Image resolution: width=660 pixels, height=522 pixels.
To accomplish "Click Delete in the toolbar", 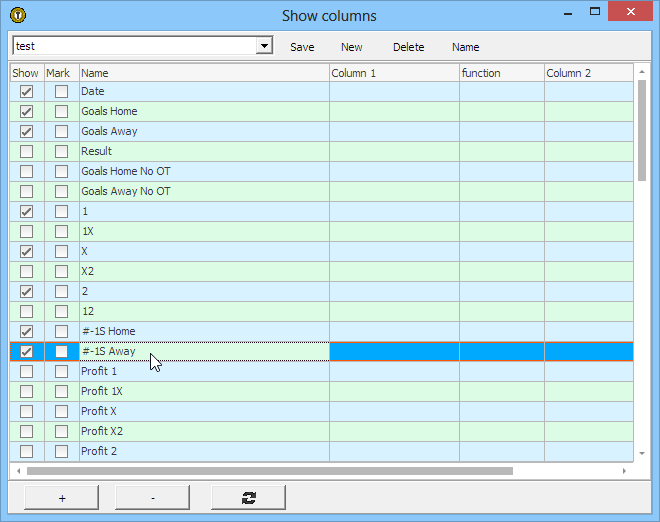I will click(408, 47).
